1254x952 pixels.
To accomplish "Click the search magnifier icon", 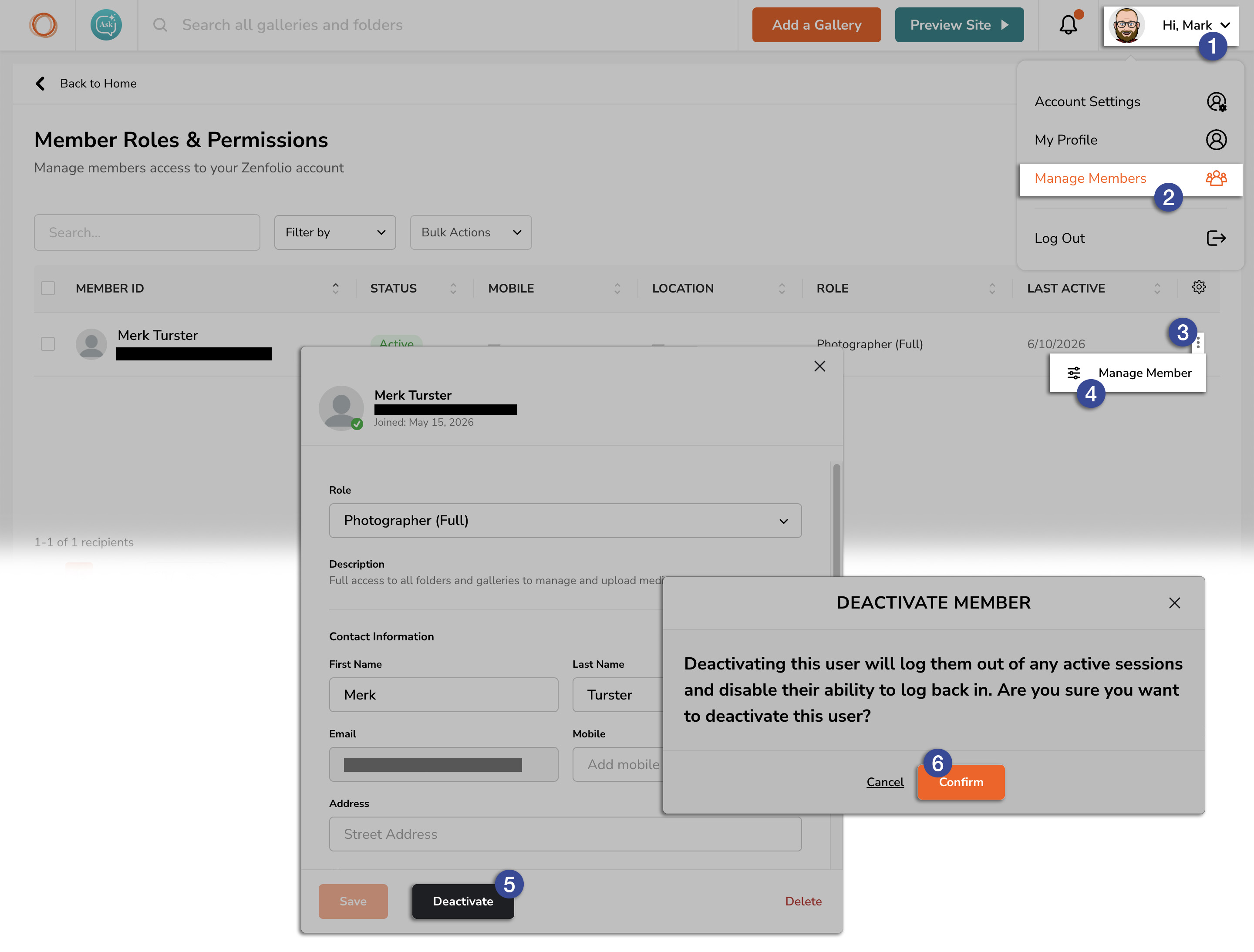I will (x=160, y=25).
